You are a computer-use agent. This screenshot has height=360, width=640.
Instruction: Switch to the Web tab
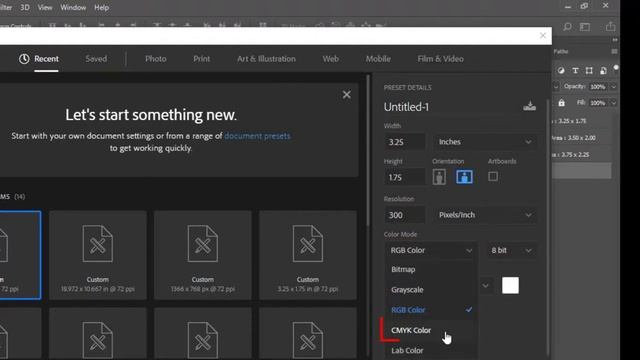click(x=331, y=59)
